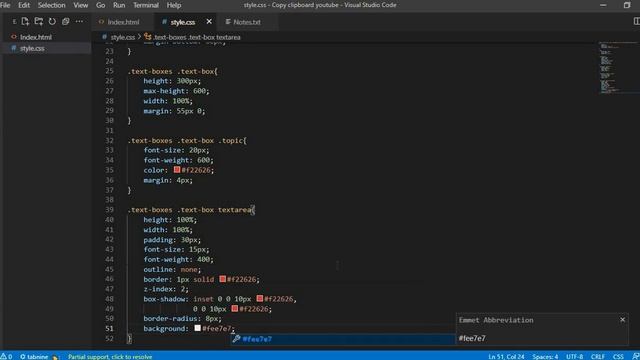Screen dimensions: 640x360
Task: Click the New File icon in explorer
Action: click(x=25, y=21)
